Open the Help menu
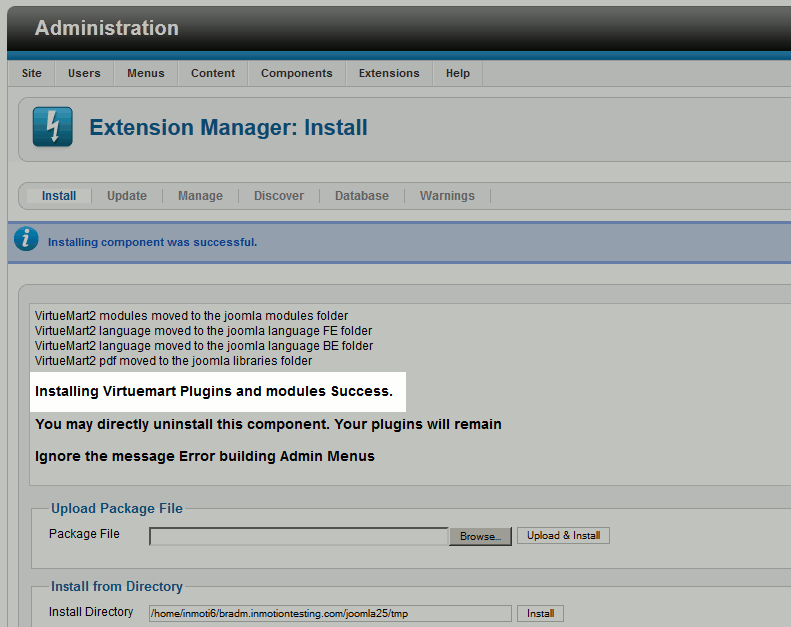This screenshot has height=627, width=791. pyautogui.click(x=458, y=73)
